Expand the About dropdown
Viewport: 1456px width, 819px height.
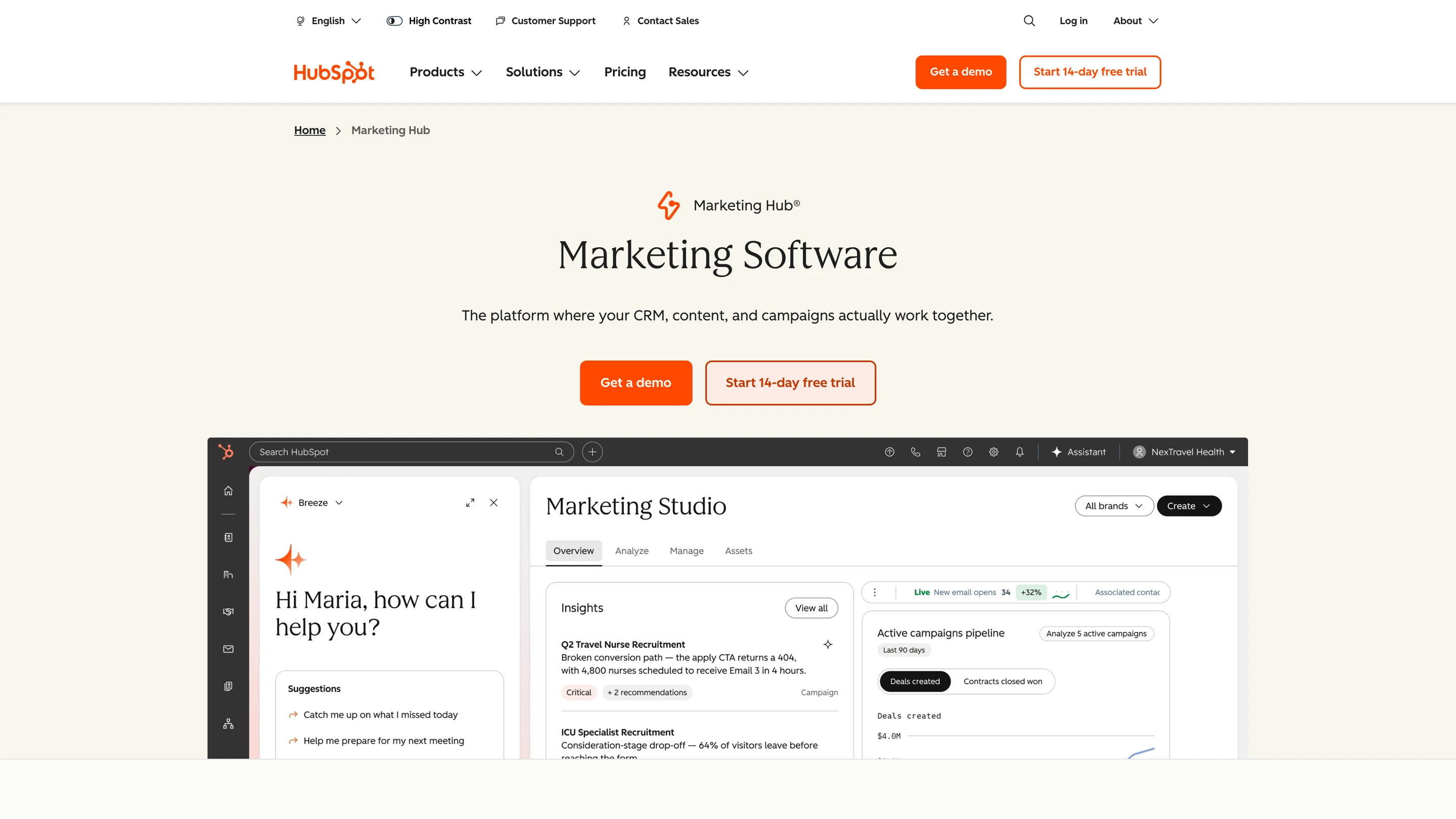coord(1136,21)
